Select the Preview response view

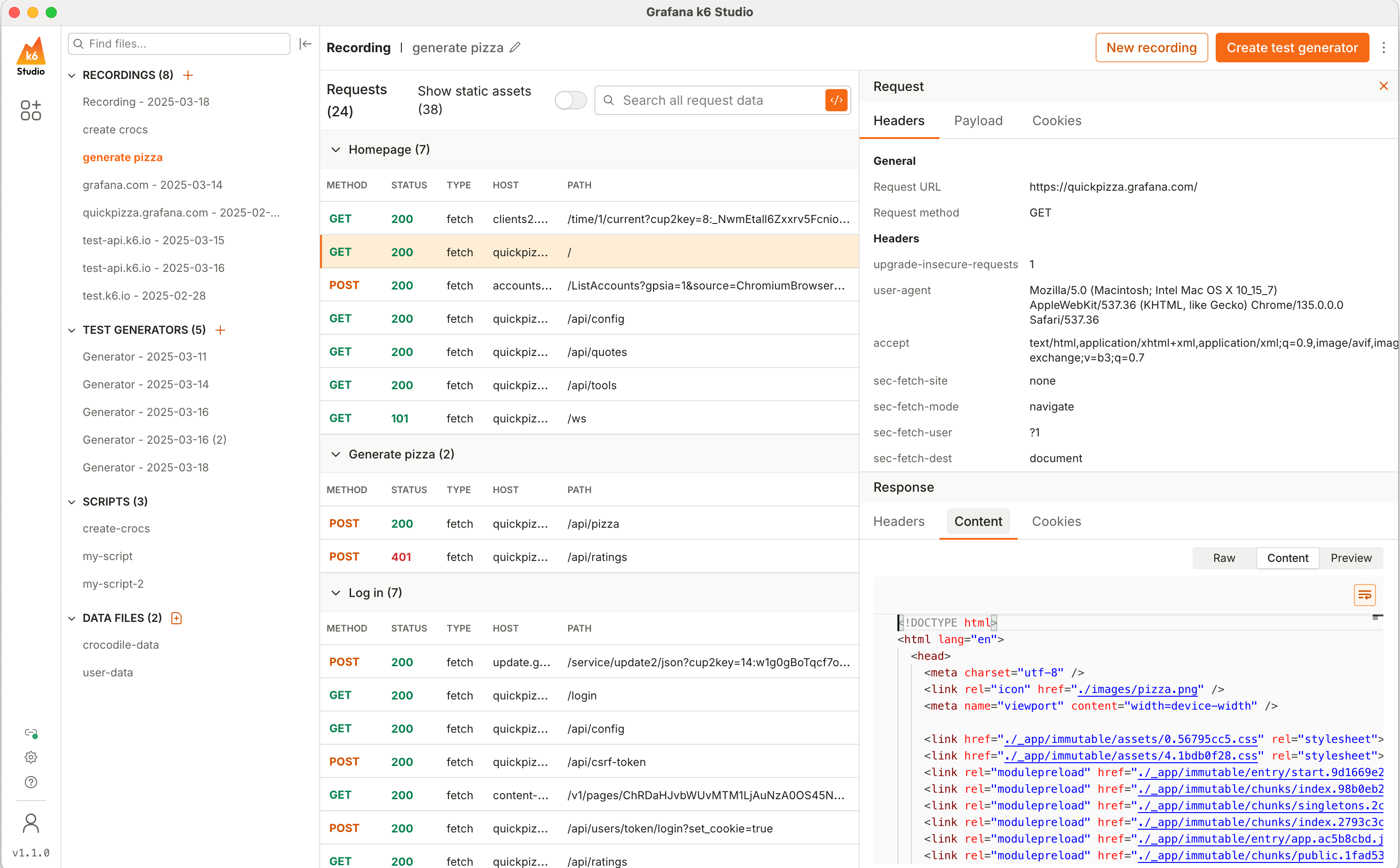[x=1351, y=558]
